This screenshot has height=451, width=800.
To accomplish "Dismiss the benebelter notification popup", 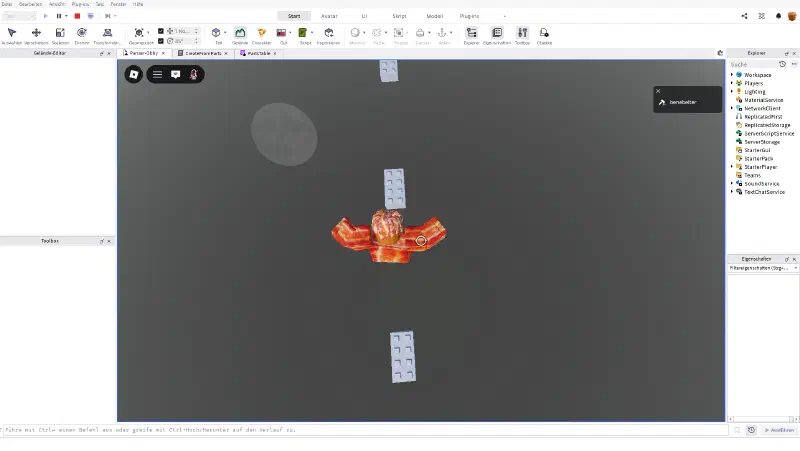I will [658, 91].
